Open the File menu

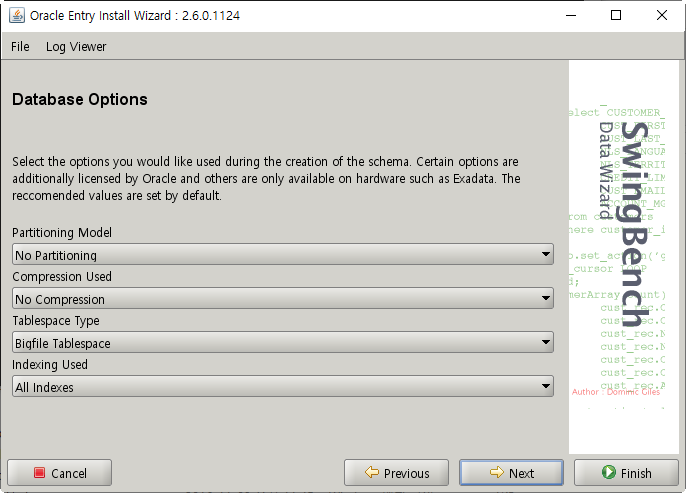pos(20,46)
